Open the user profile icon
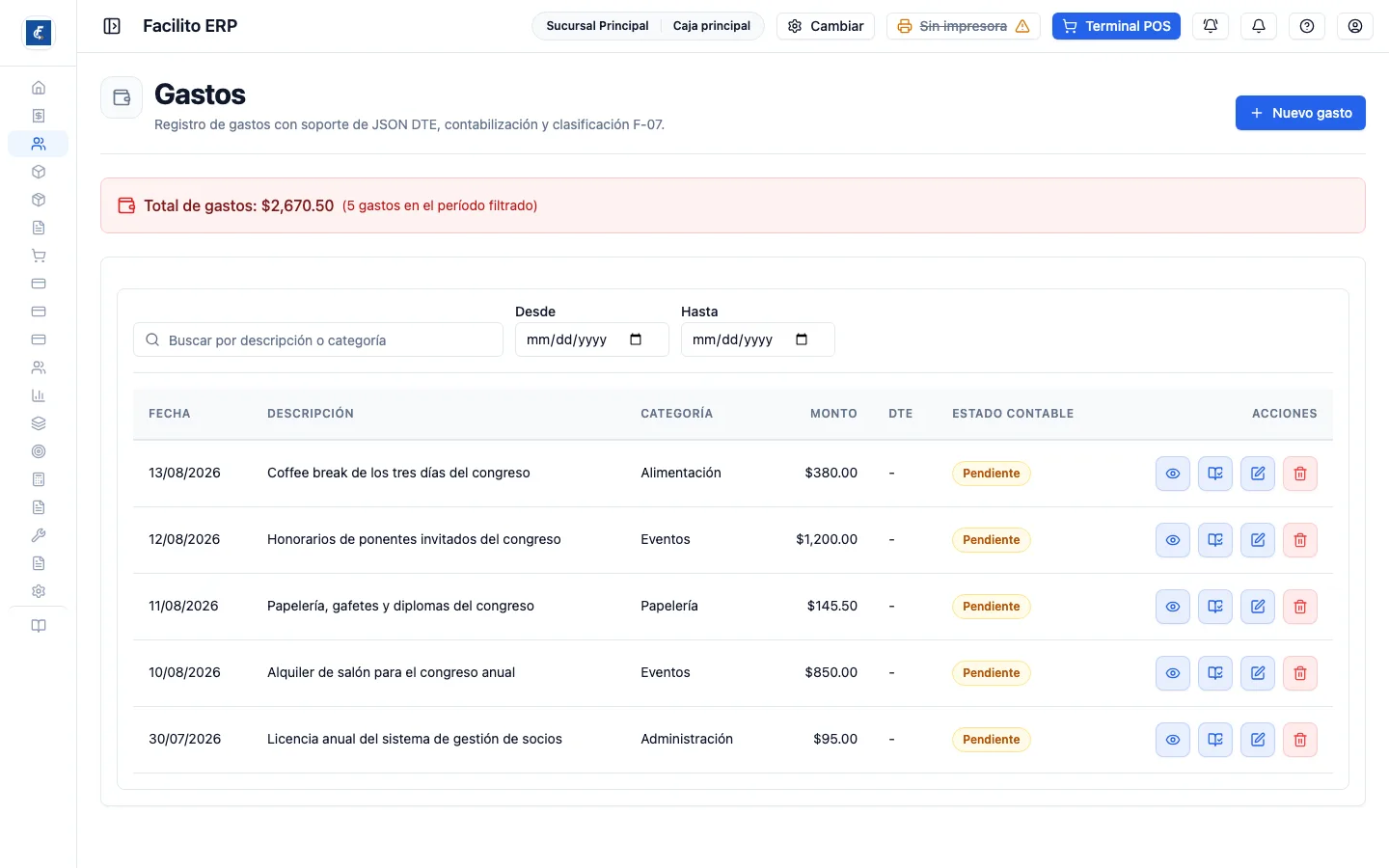1389x868 pixels. (1355, 26)
